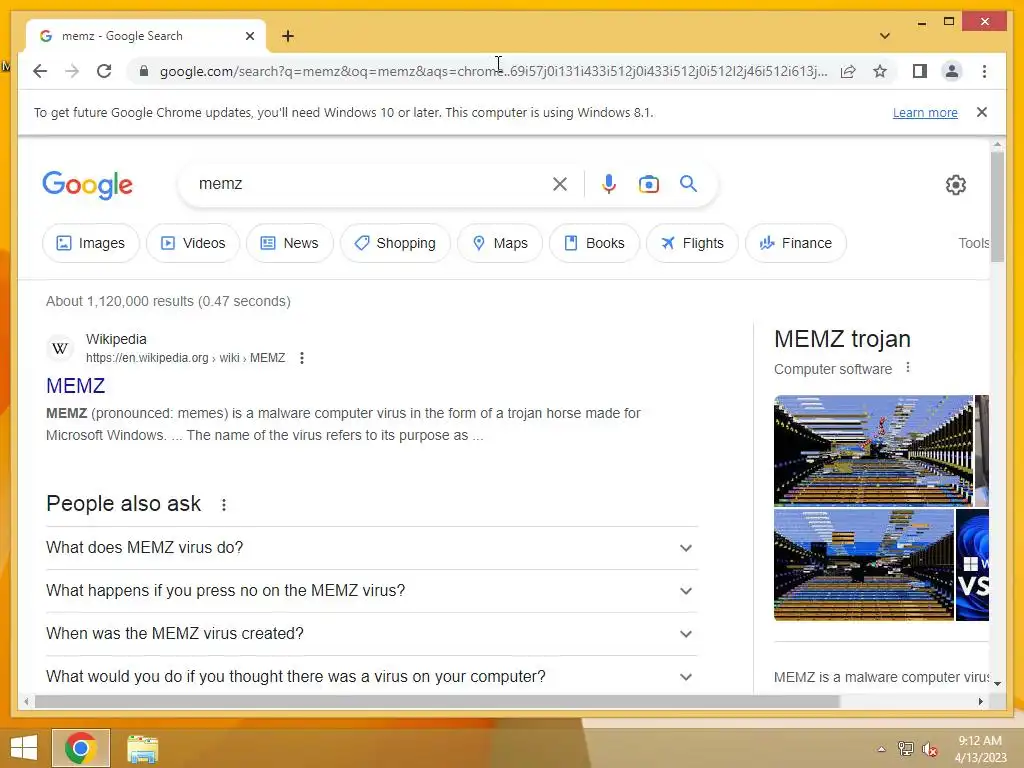Close the memz - Google Search tab
Screen dimensions: 1024x768
(x=249, y=36)
